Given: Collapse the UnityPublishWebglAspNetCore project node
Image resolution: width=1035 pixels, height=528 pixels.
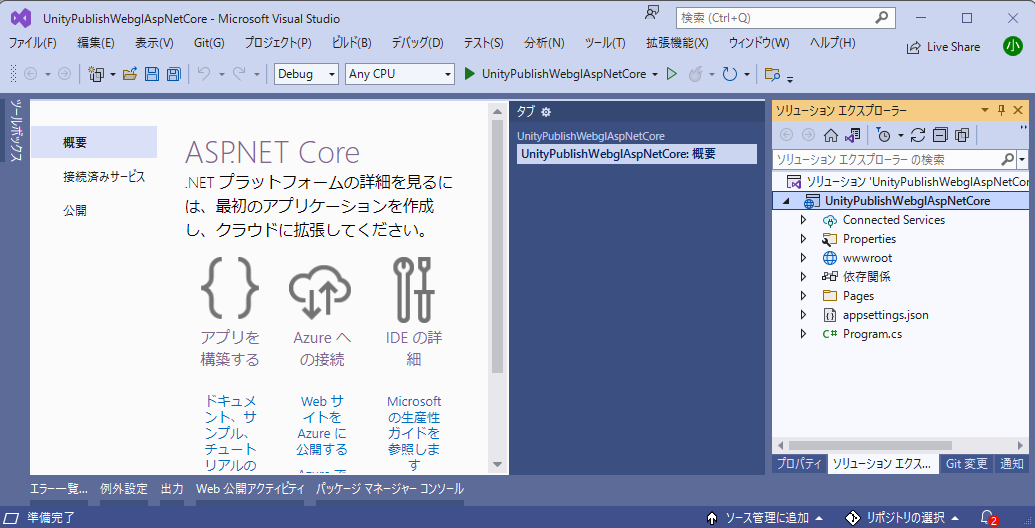Looking at the screenshot, I should click(x=785, y=201).
